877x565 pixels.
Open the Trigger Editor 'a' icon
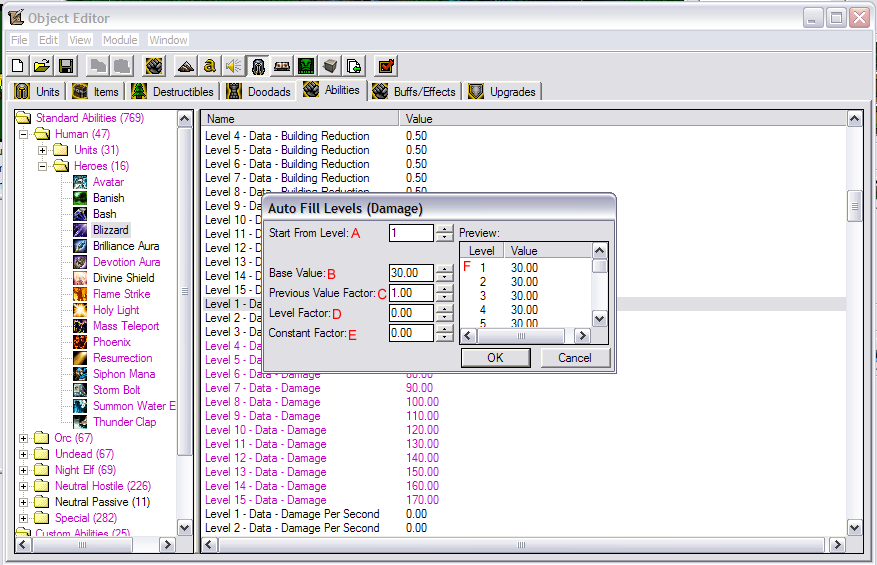click(210, 66)
